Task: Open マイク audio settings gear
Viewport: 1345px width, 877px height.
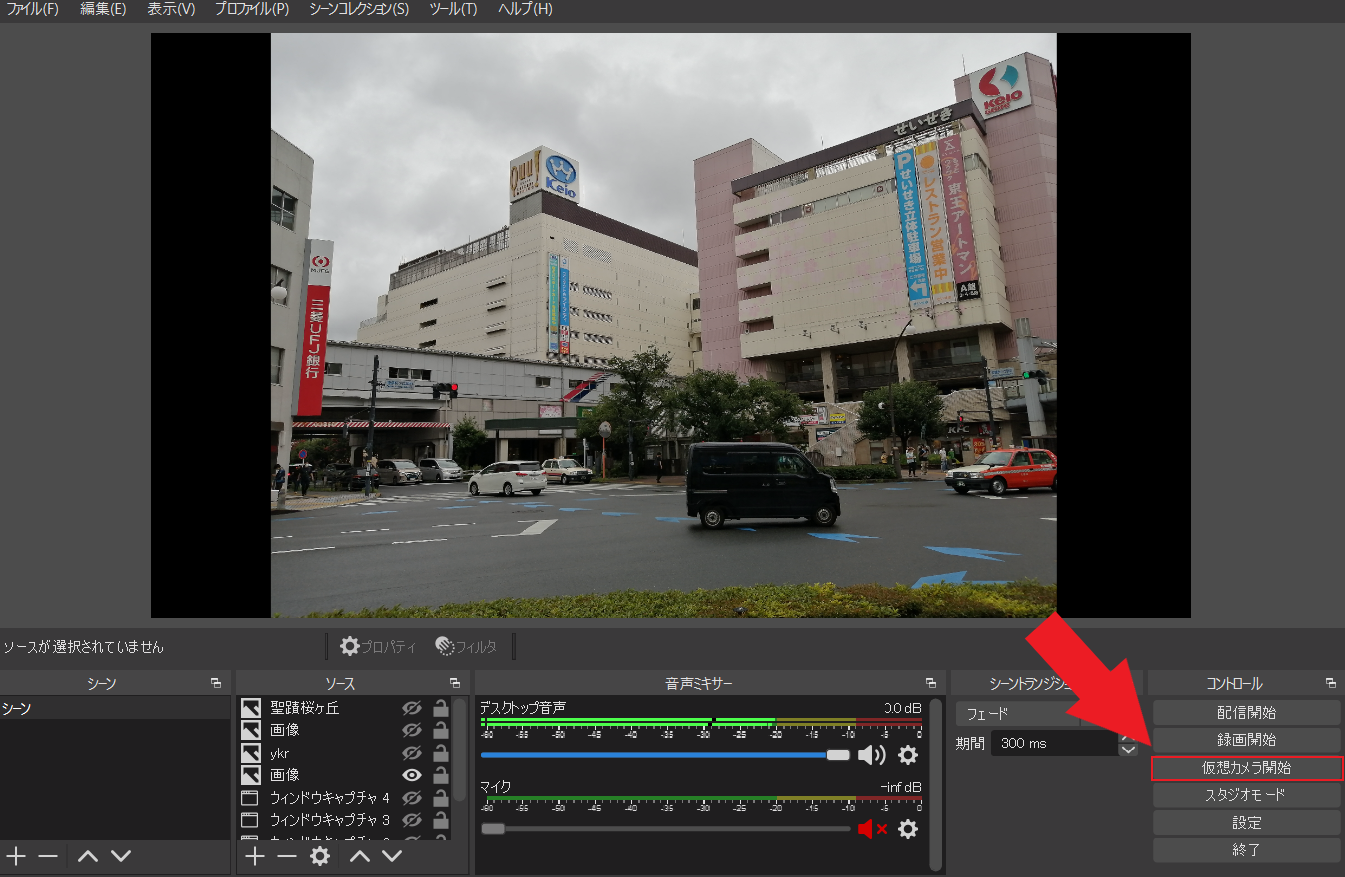Action: [x=908, y=829]
